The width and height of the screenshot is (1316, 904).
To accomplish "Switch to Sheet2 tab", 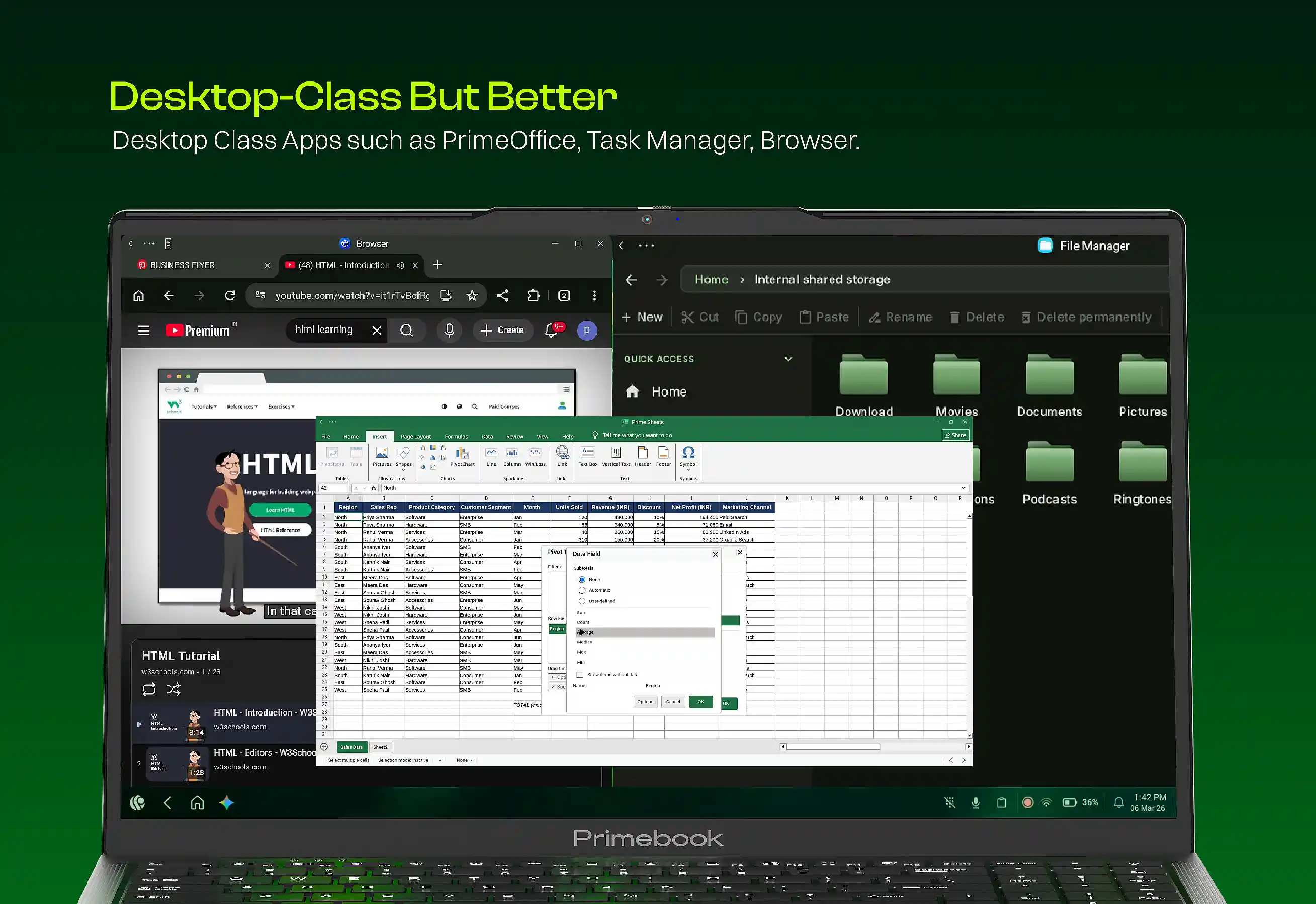I will [380, 747].
